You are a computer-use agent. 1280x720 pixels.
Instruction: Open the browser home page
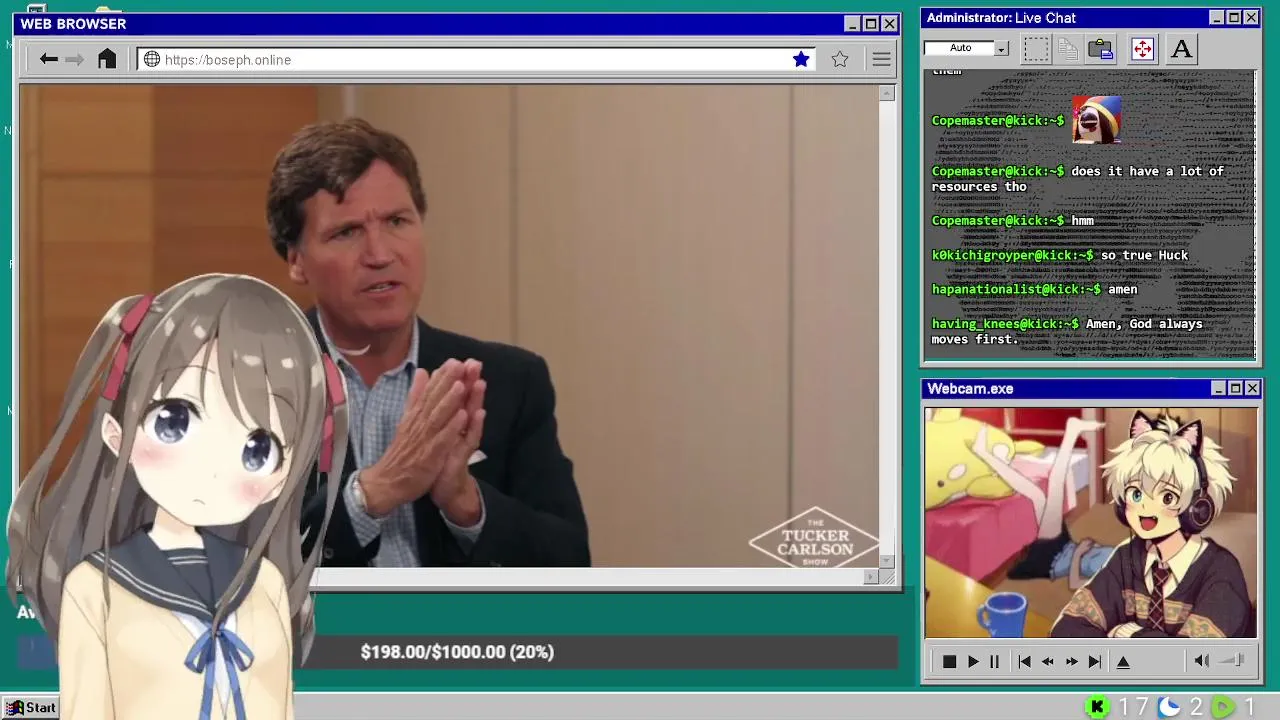[107, 59]
